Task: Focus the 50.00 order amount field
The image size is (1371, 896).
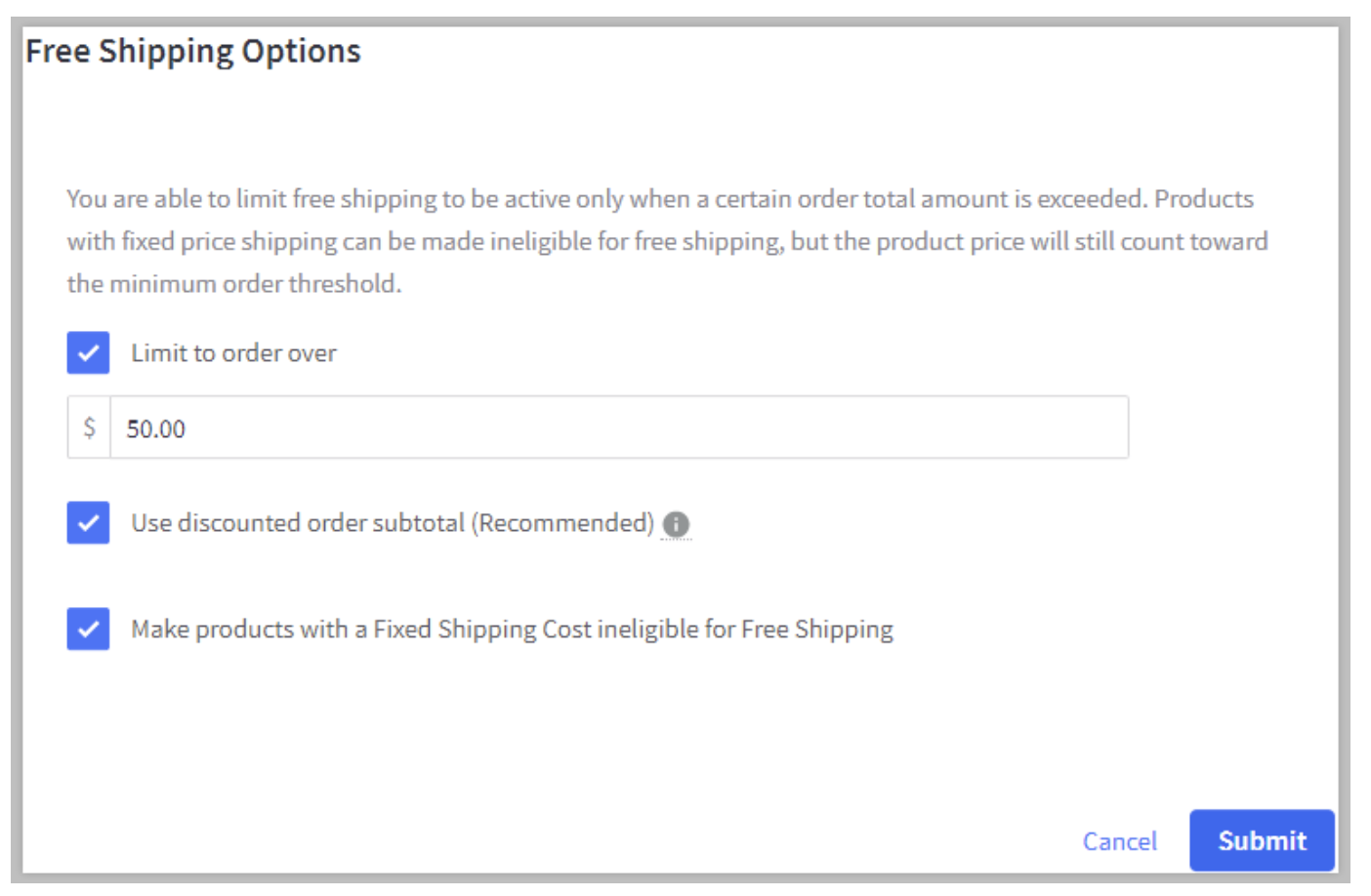Action: (x=619, y=428)
